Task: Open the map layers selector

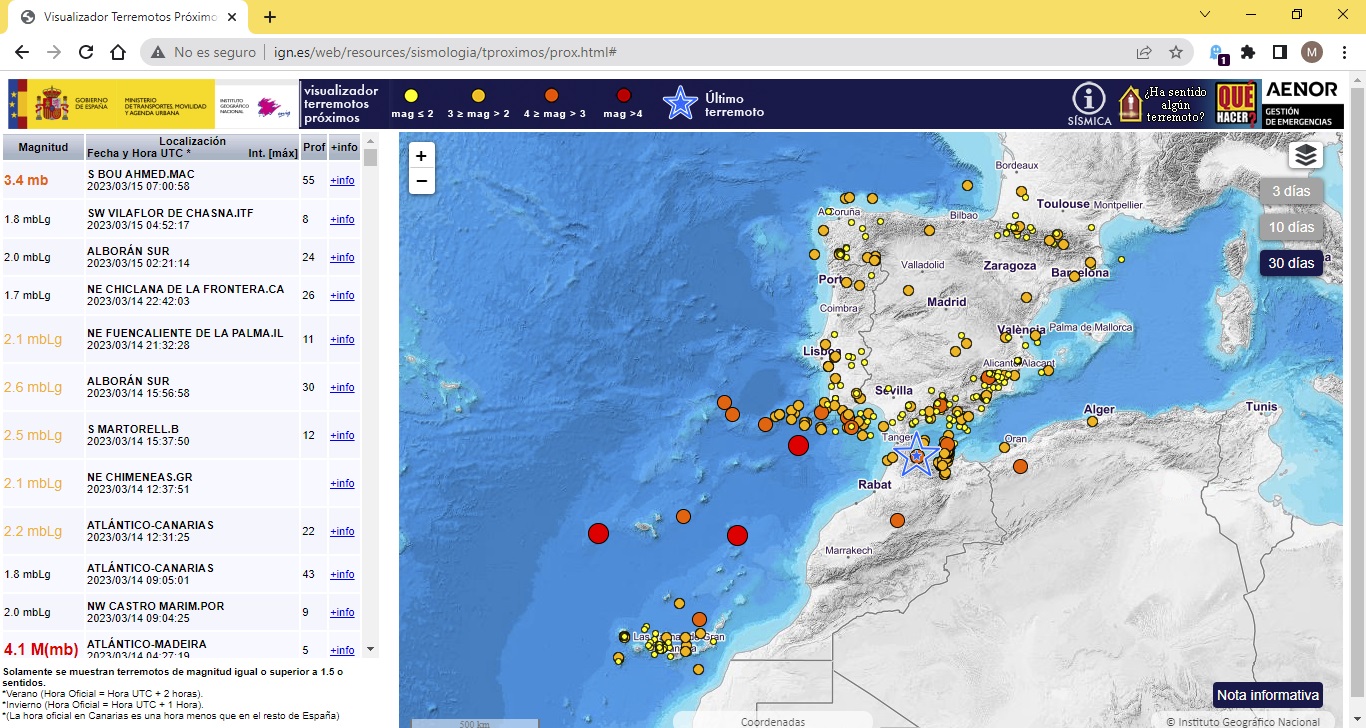Action: 1305,155
